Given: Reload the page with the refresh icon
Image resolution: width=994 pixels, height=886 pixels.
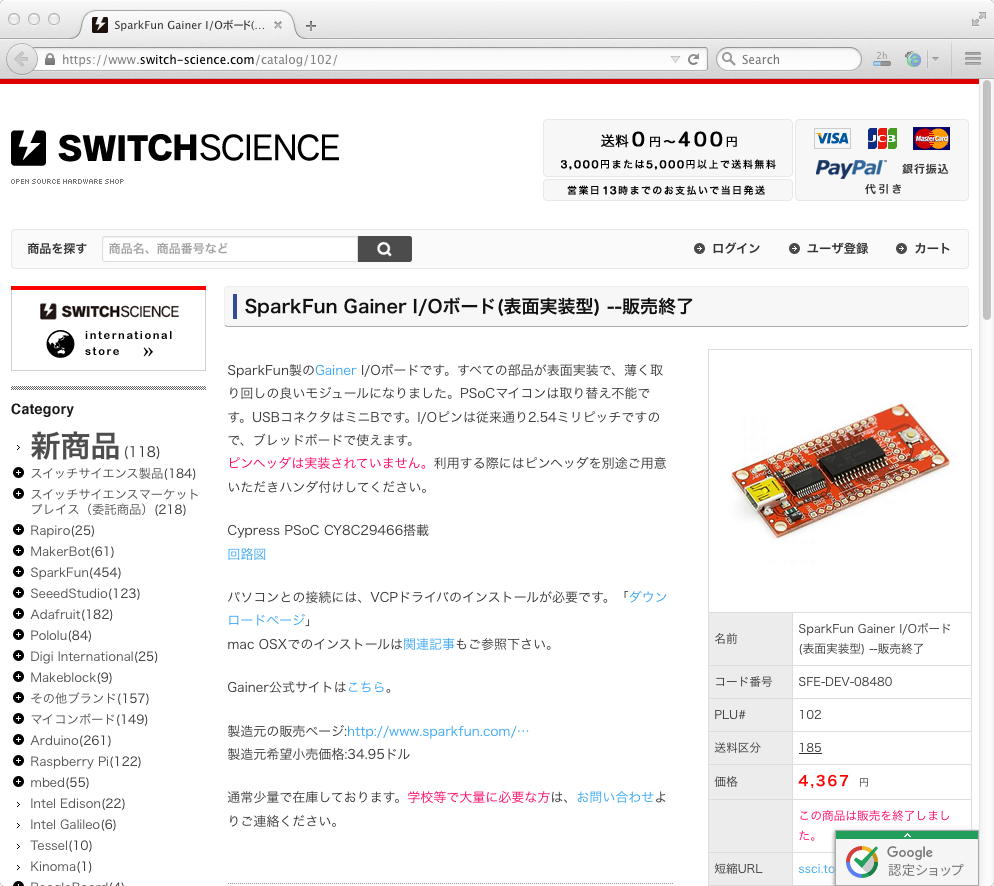Looking at the screenshot, I should point(694,59).
